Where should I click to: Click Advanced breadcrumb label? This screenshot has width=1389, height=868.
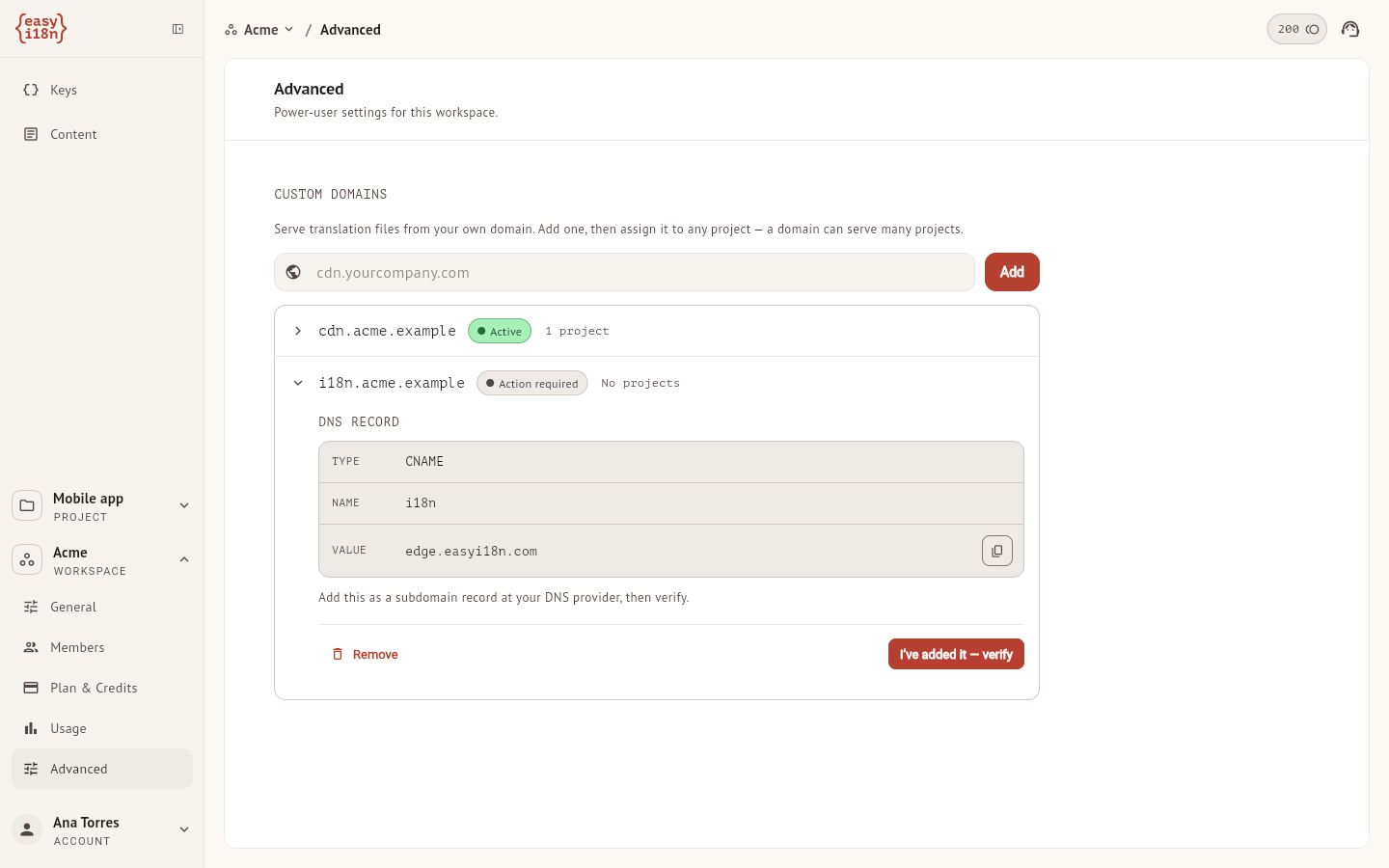(350, 30)
